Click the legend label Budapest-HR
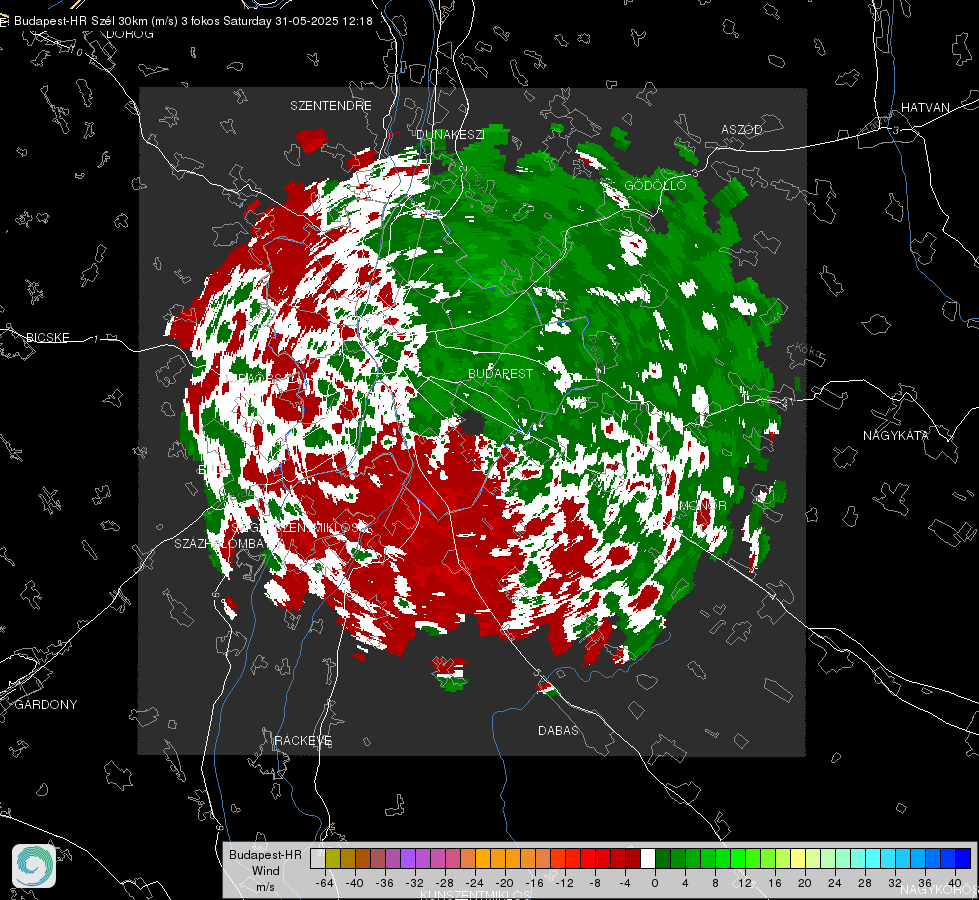Image resolution: width=979 pixels, height=900 pixels. click(265, 854)
